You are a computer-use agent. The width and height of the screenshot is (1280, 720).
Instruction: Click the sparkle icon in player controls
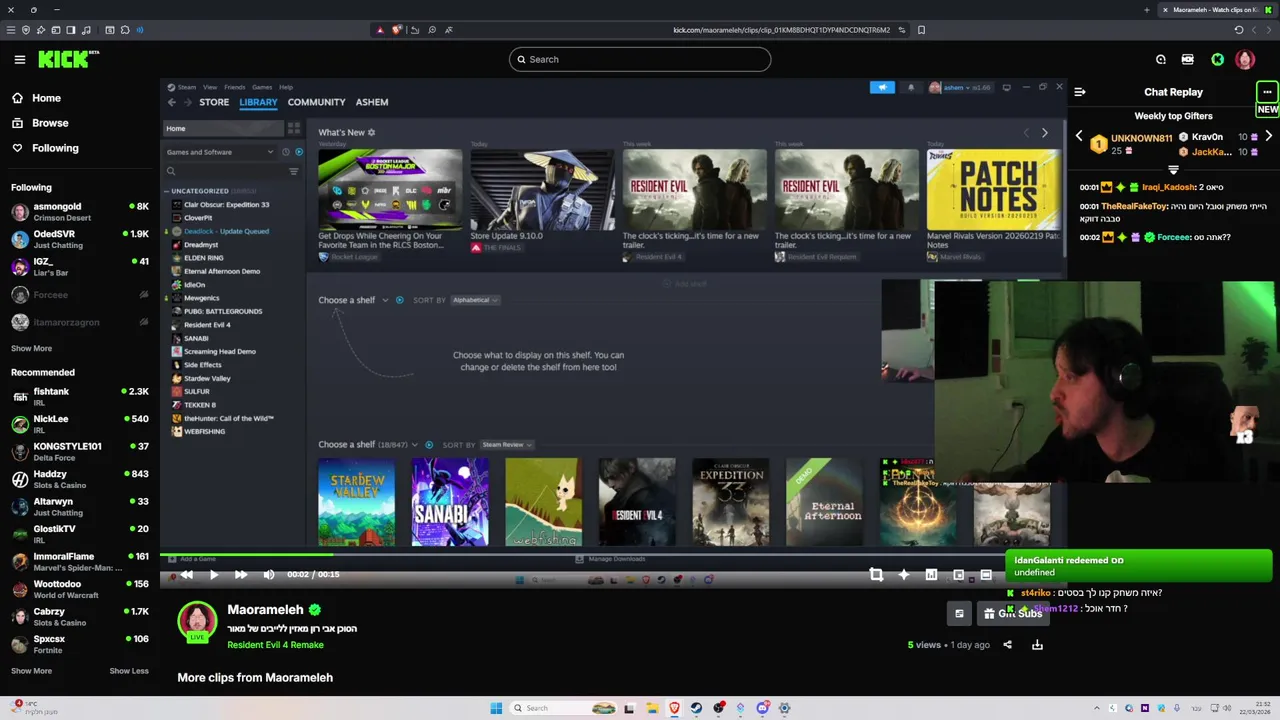coord(903,575)
